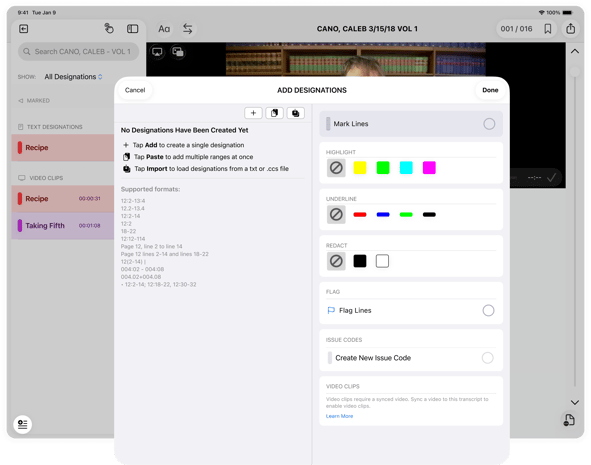
Task: Tap the touch gesture hand icon
Action: click(x=109, y=29)
